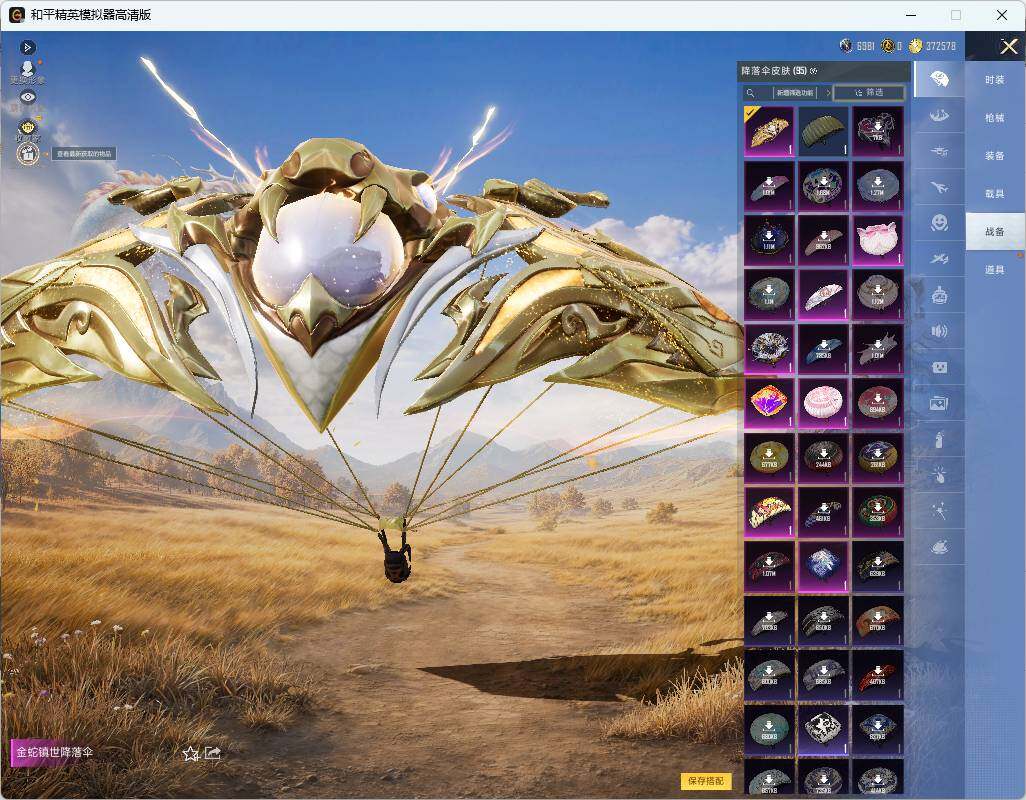1026x800 pixels.
Task: Expand the arrow next to filter hint
Action: [x=828, y=93]
